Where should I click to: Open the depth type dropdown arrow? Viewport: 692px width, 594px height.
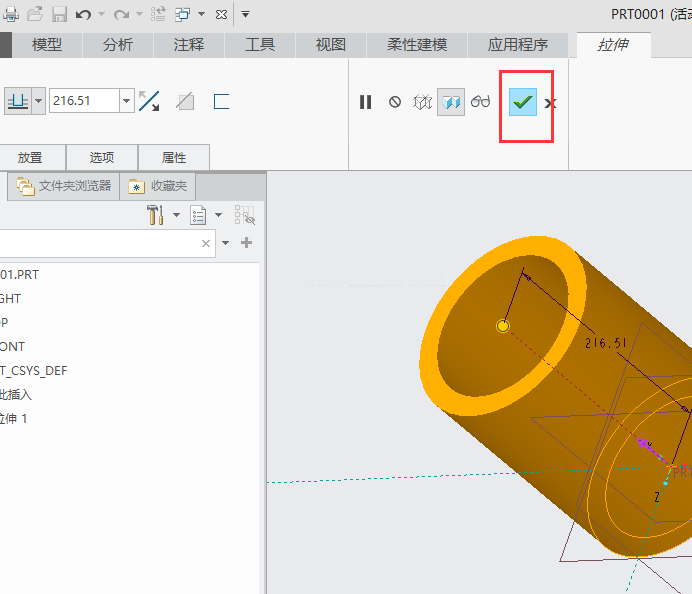pyautogui.click(x=39, y=101)
